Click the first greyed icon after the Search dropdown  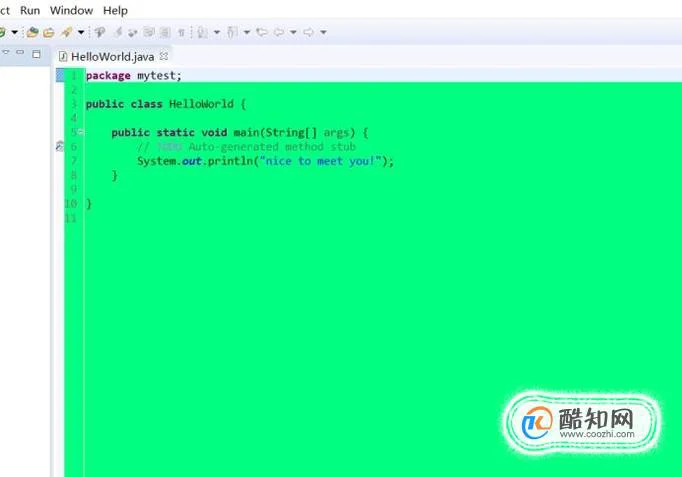point(100,32)
